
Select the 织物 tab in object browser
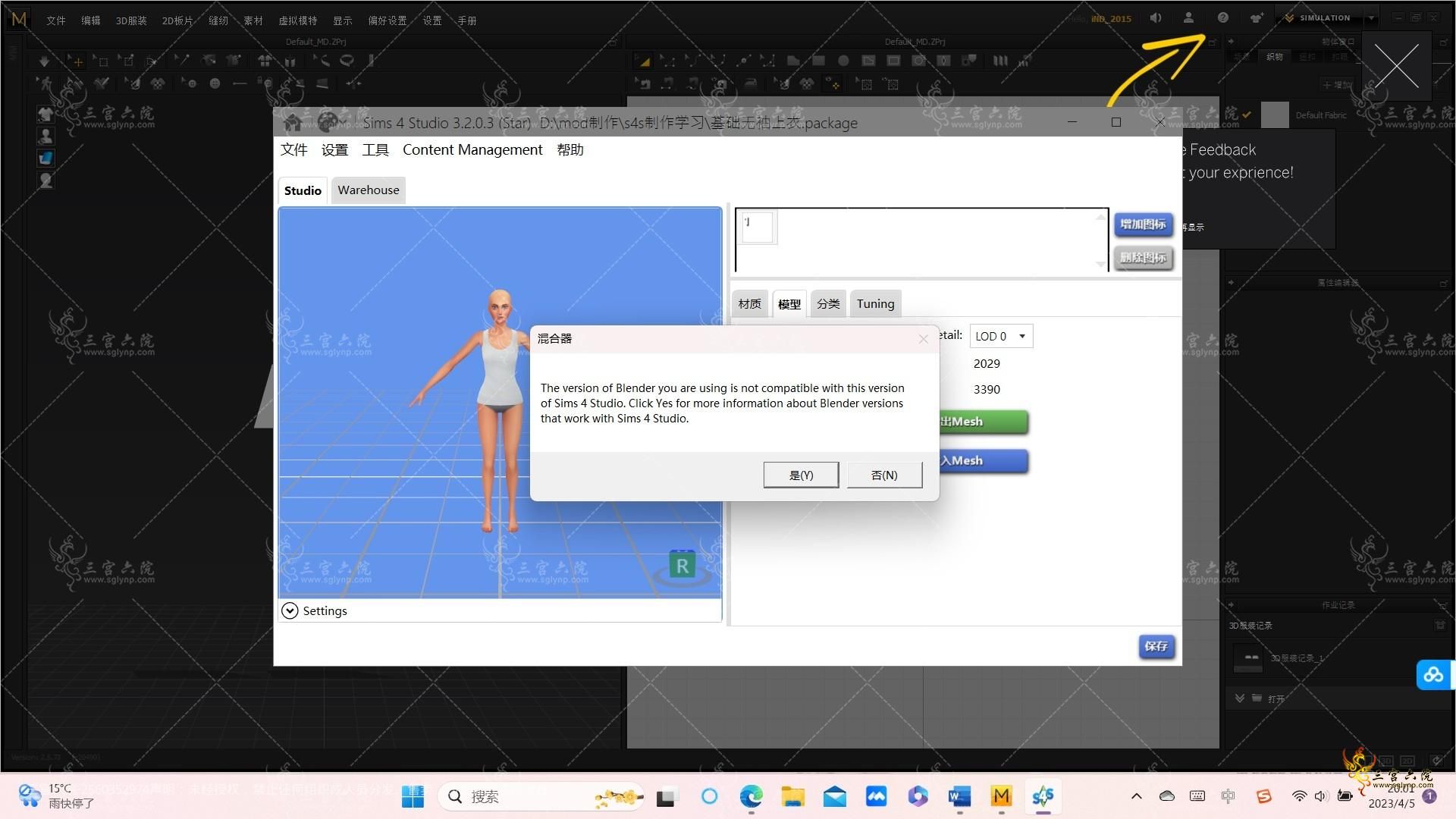point(1275,57)
